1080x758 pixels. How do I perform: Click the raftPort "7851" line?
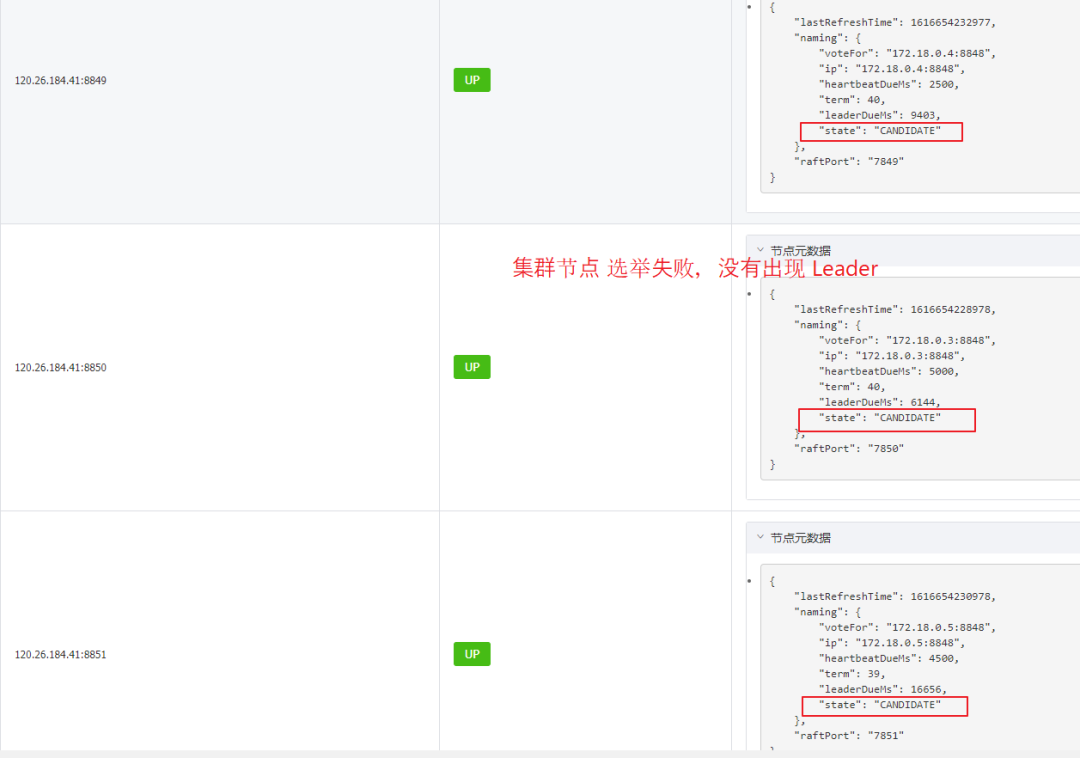click(x=849, y=736)
